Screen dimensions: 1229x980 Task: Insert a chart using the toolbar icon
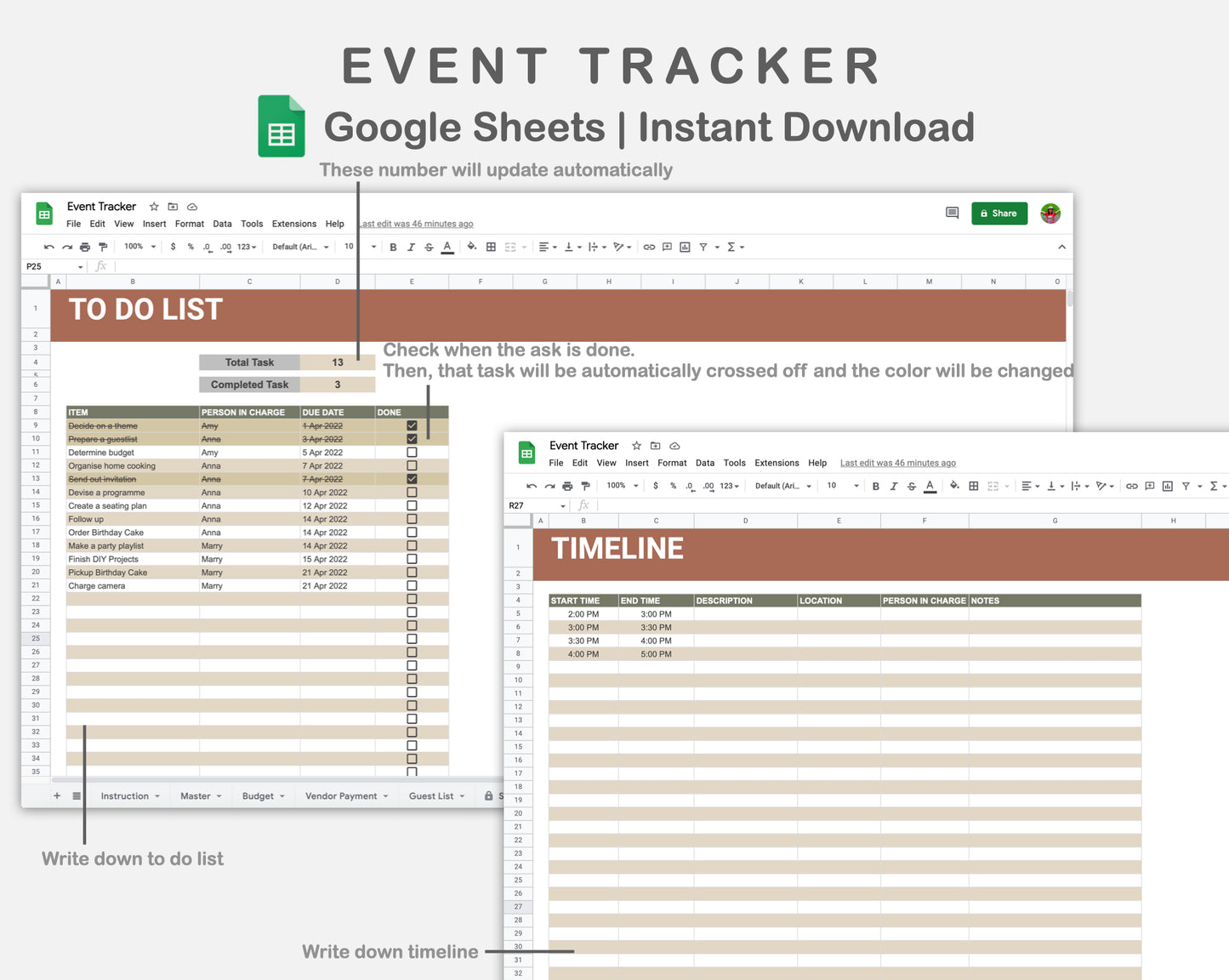(x=685, y=247)
